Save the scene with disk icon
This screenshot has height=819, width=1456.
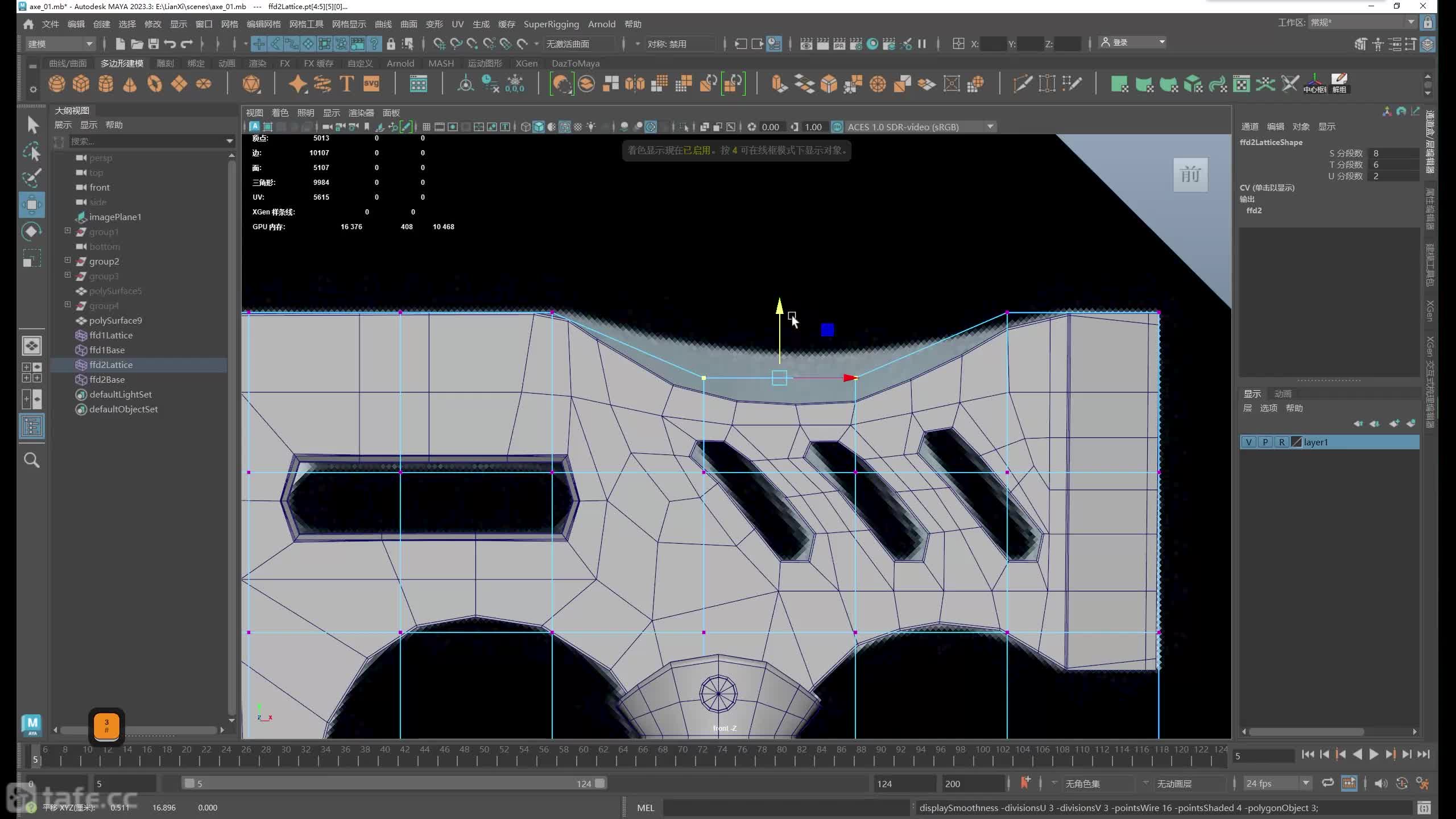pos(153,43)
